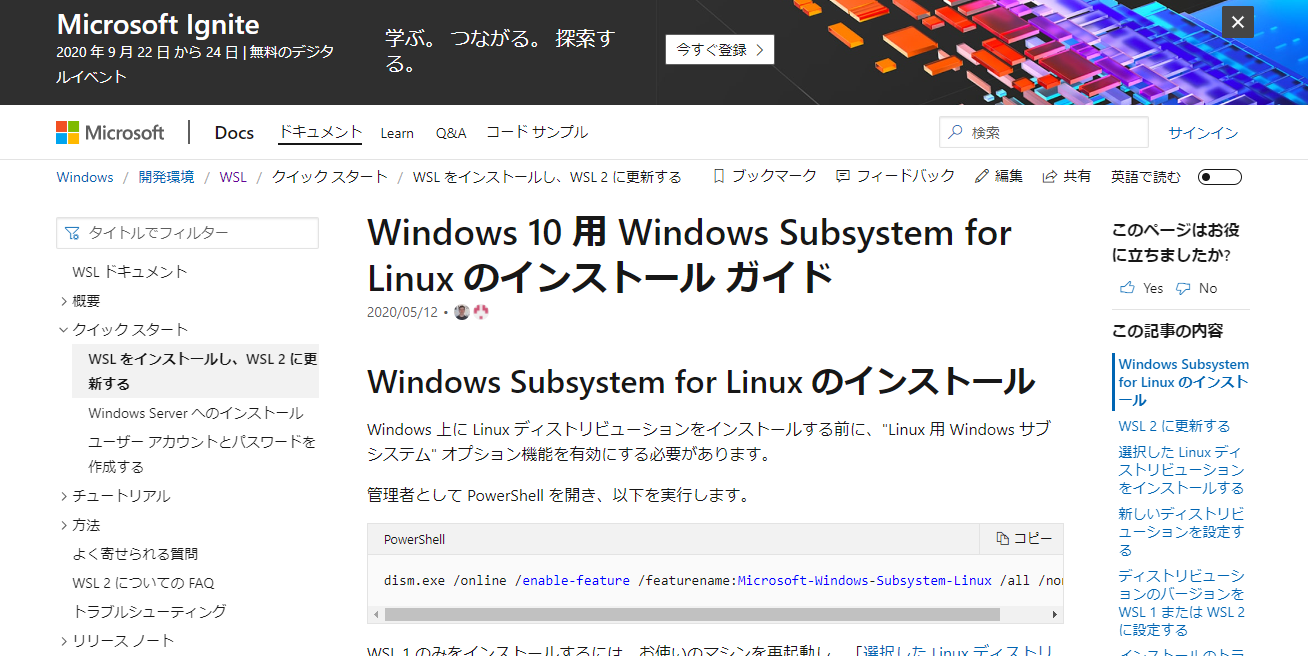Viewport: 1308px width, 656px height.
Task: Click the Microsoft logo
Action: 110,133
